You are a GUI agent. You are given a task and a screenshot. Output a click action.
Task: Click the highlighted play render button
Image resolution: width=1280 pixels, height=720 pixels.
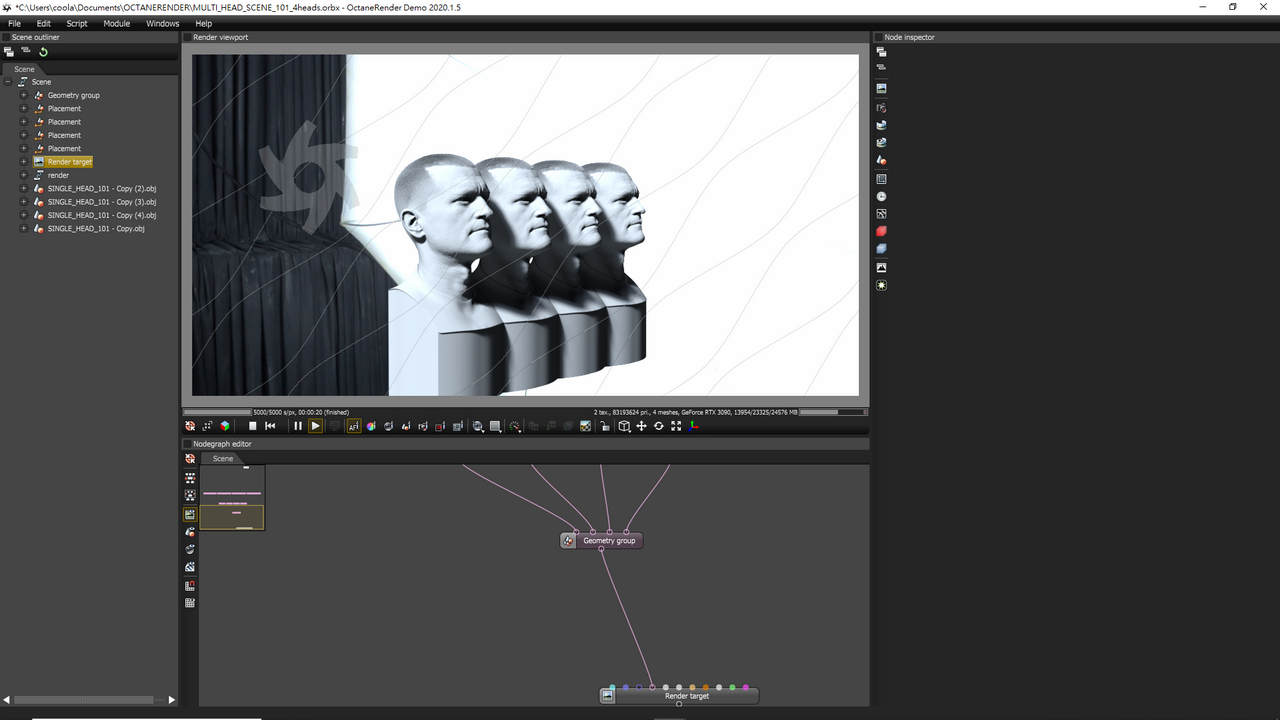[x=315, y=426]
